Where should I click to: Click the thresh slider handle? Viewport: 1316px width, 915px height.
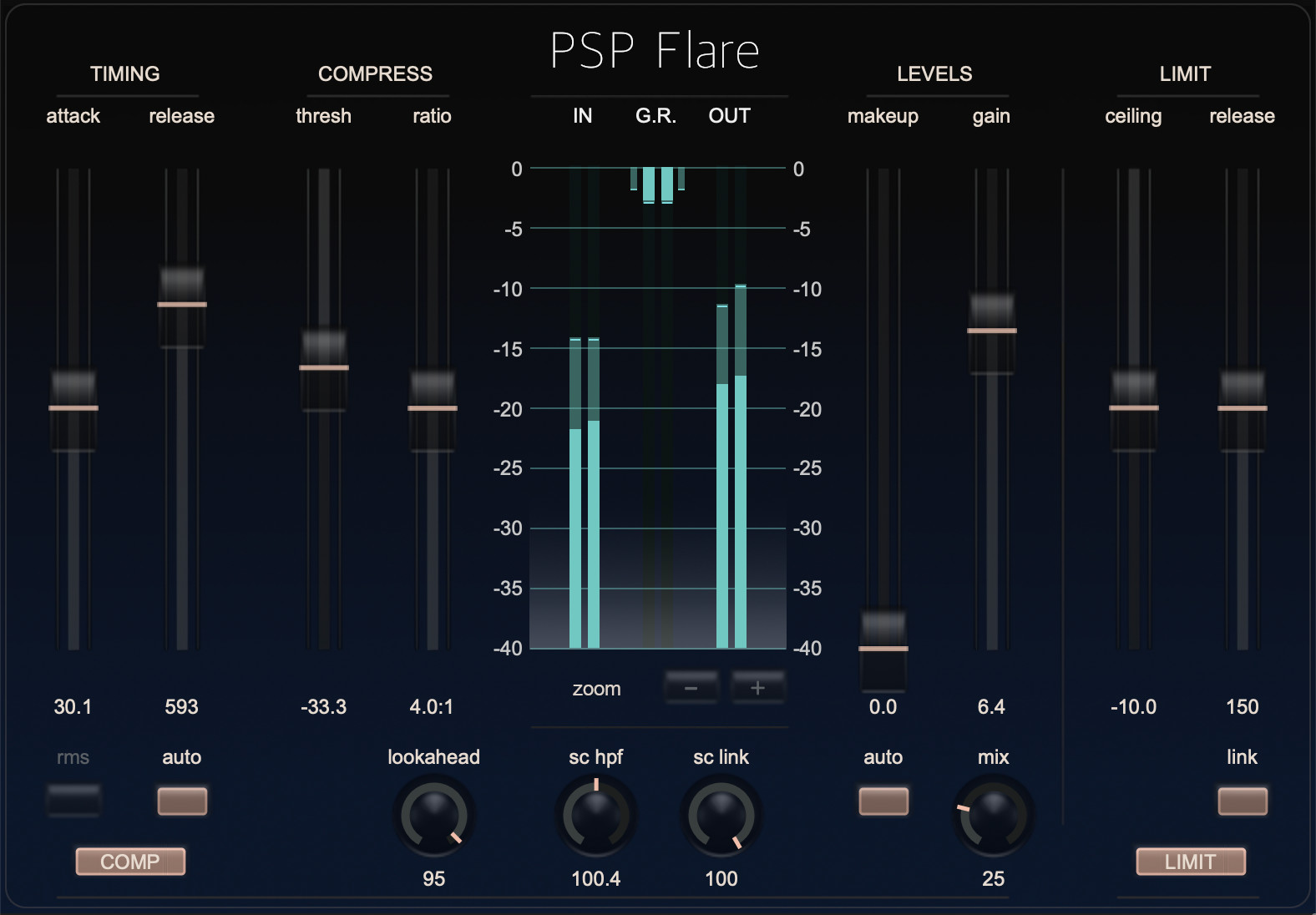point(324,367)
